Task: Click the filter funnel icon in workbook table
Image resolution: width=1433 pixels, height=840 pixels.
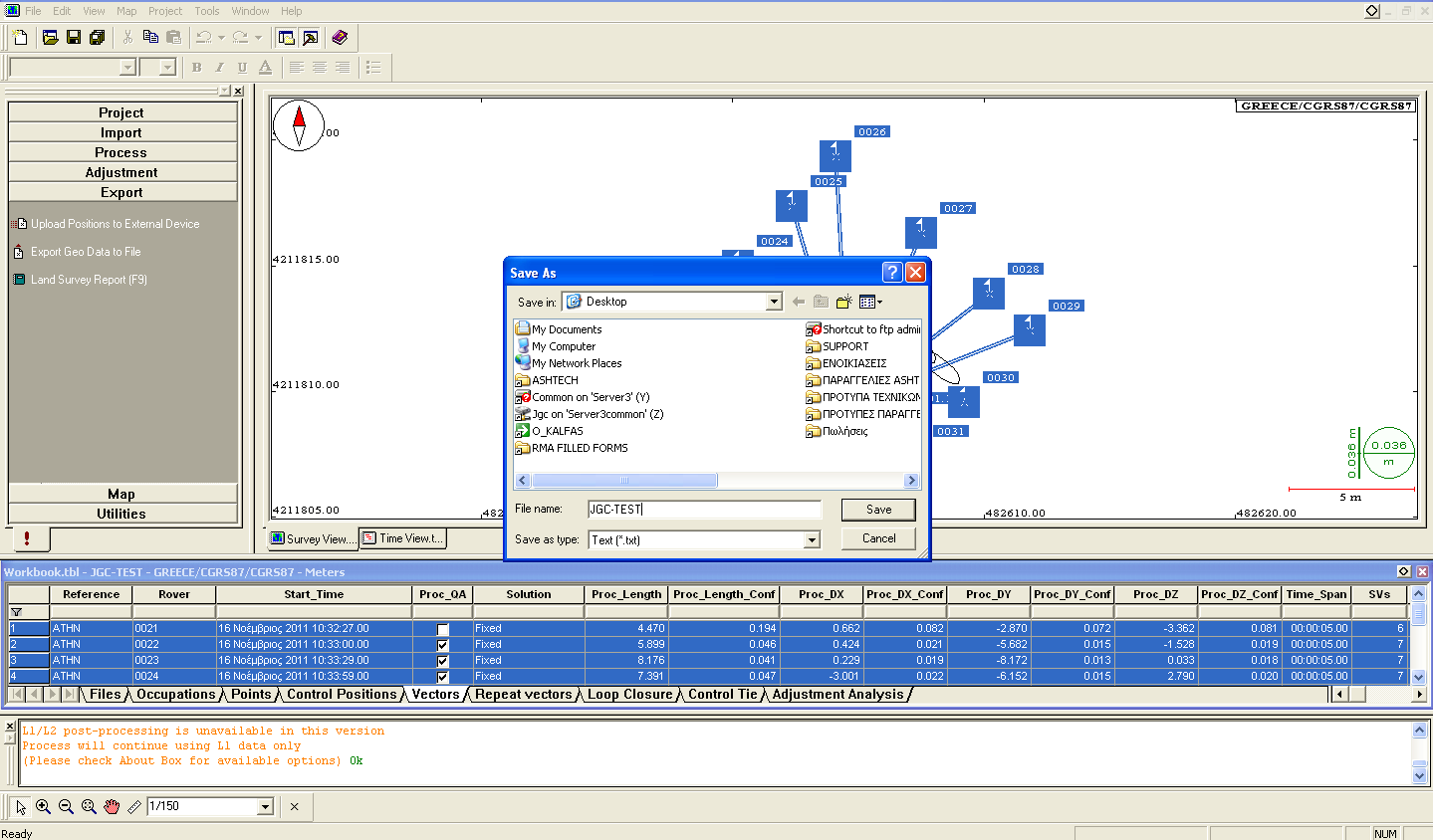Action: (x=16, y=612)
